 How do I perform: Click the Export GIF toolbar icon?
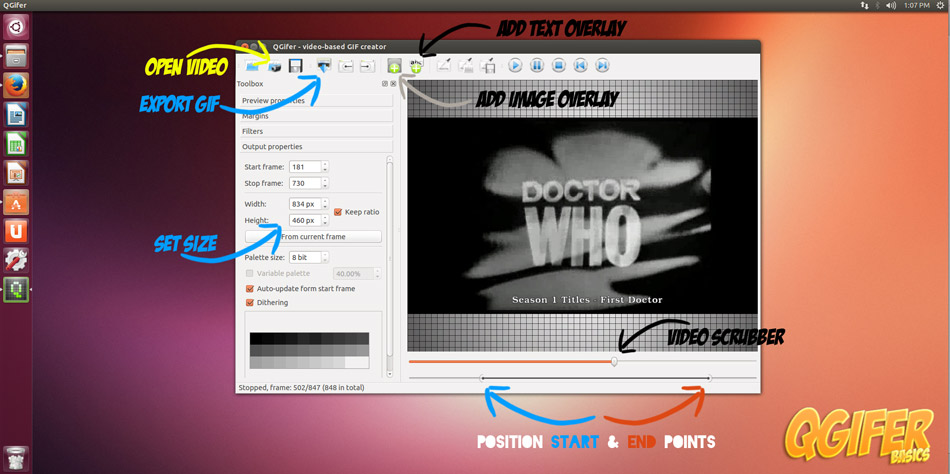[x=324, y=66]
